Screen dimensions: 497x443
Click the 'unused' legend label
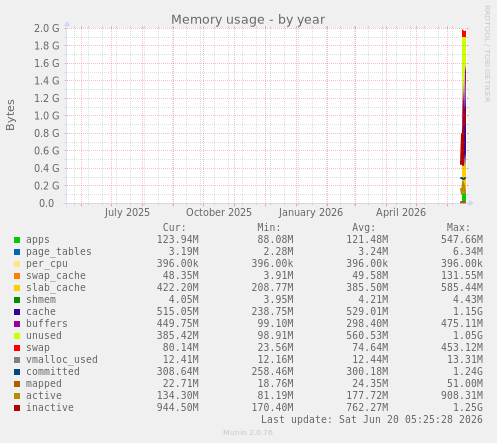pos(44,336)
